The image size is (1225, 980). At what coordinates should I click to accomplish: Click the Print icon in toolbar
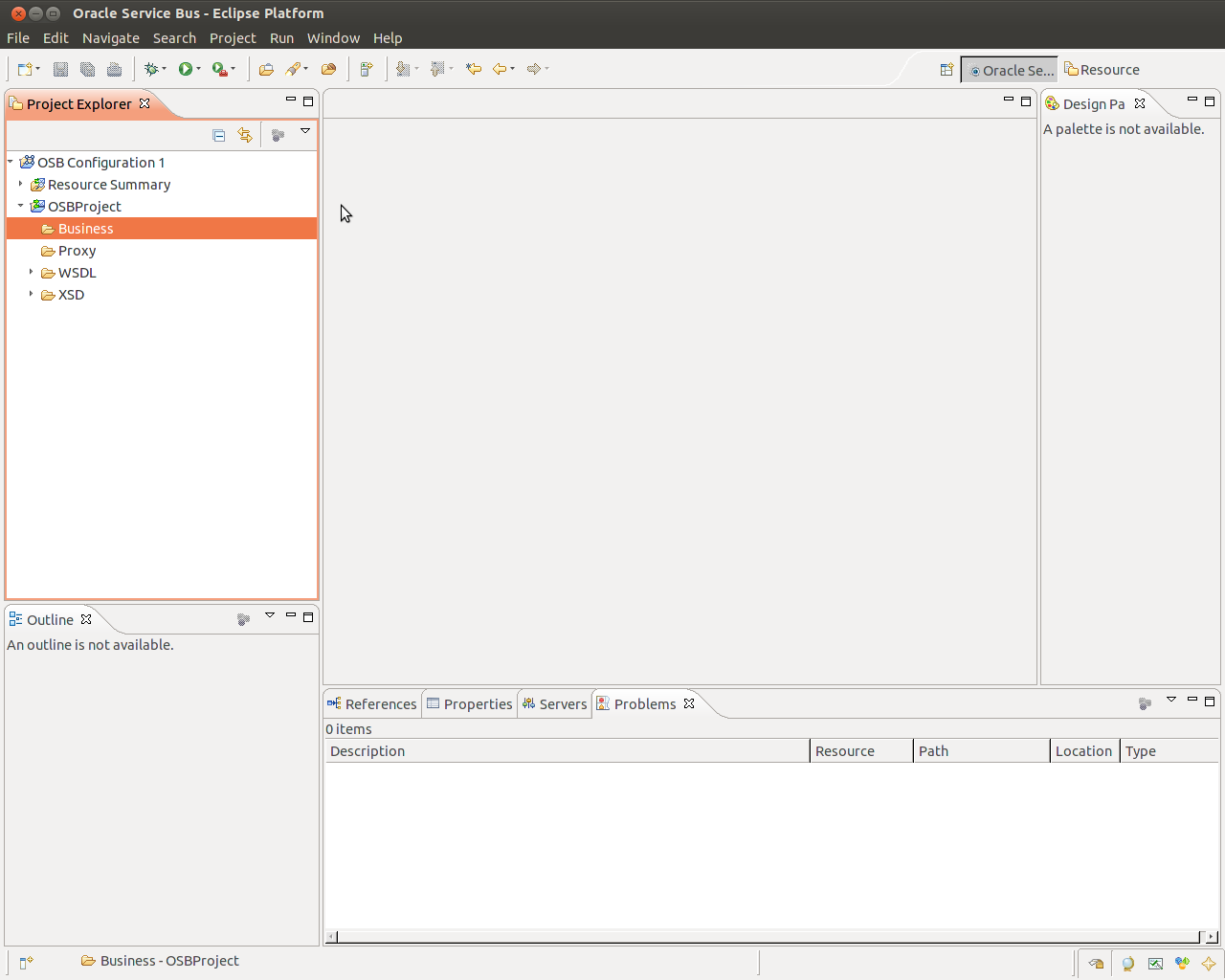(114, 69)
